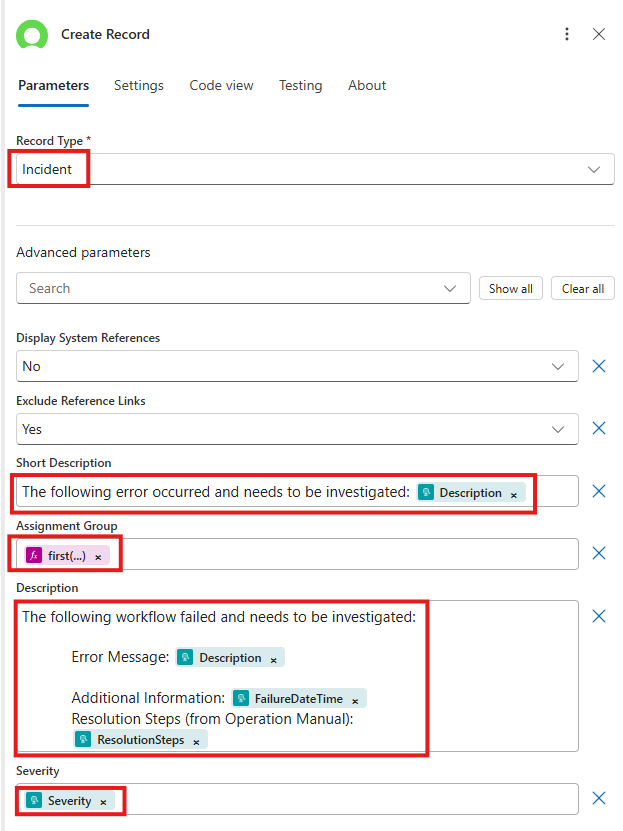Click the Show all button
The width and height of the screenshot is (623, 831).
click(510, 288)
